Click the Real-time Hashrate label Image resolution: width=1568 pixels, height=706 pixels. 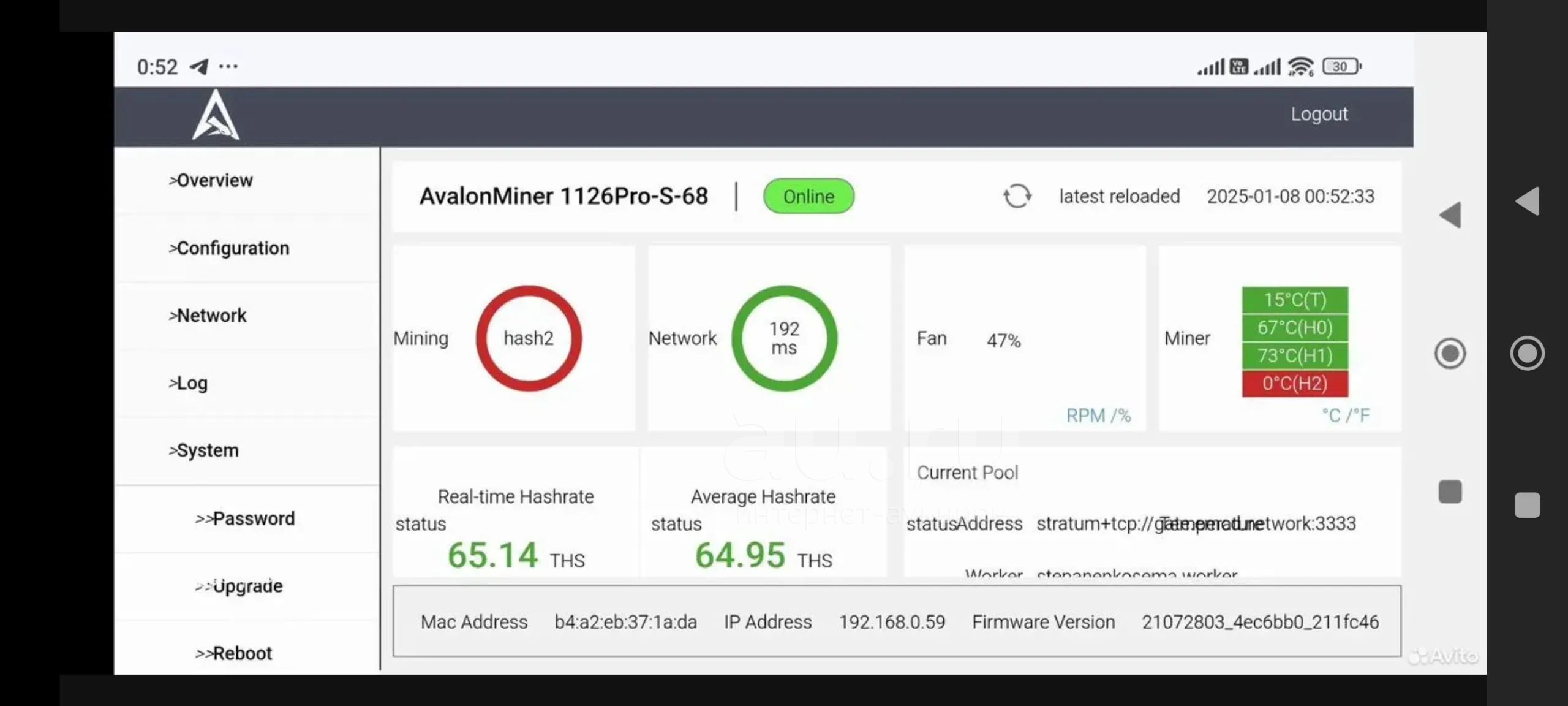[x=516, y=496]
